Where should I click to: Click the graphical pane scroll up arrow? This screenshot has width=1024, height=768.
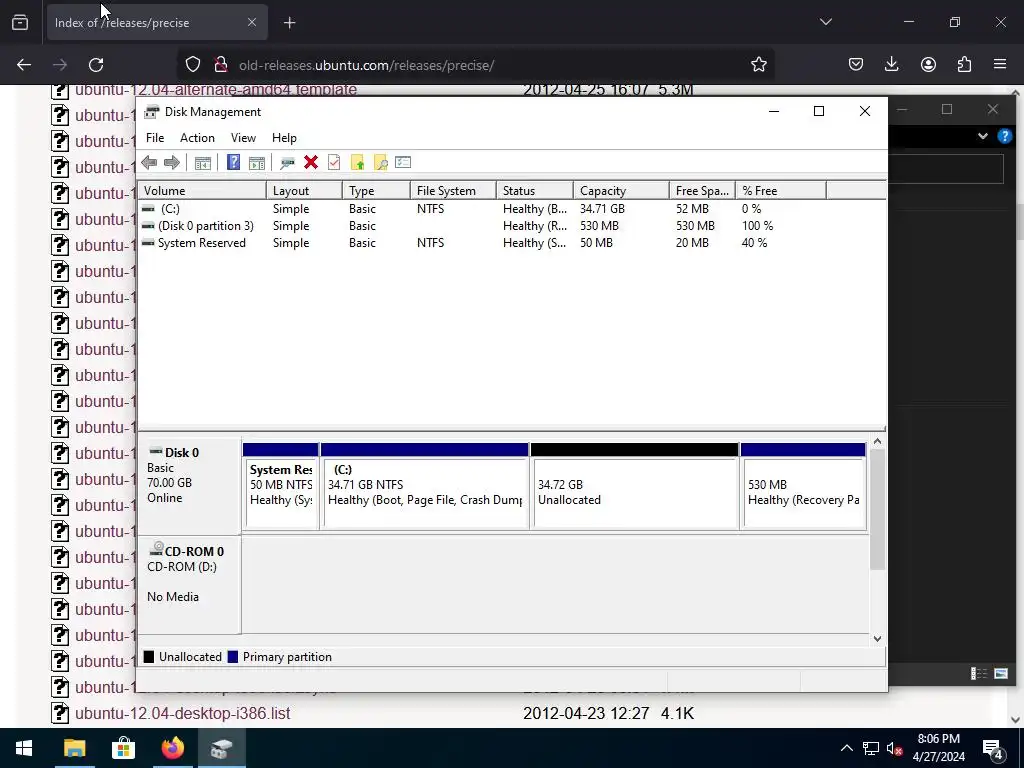[x=878, y=442]
